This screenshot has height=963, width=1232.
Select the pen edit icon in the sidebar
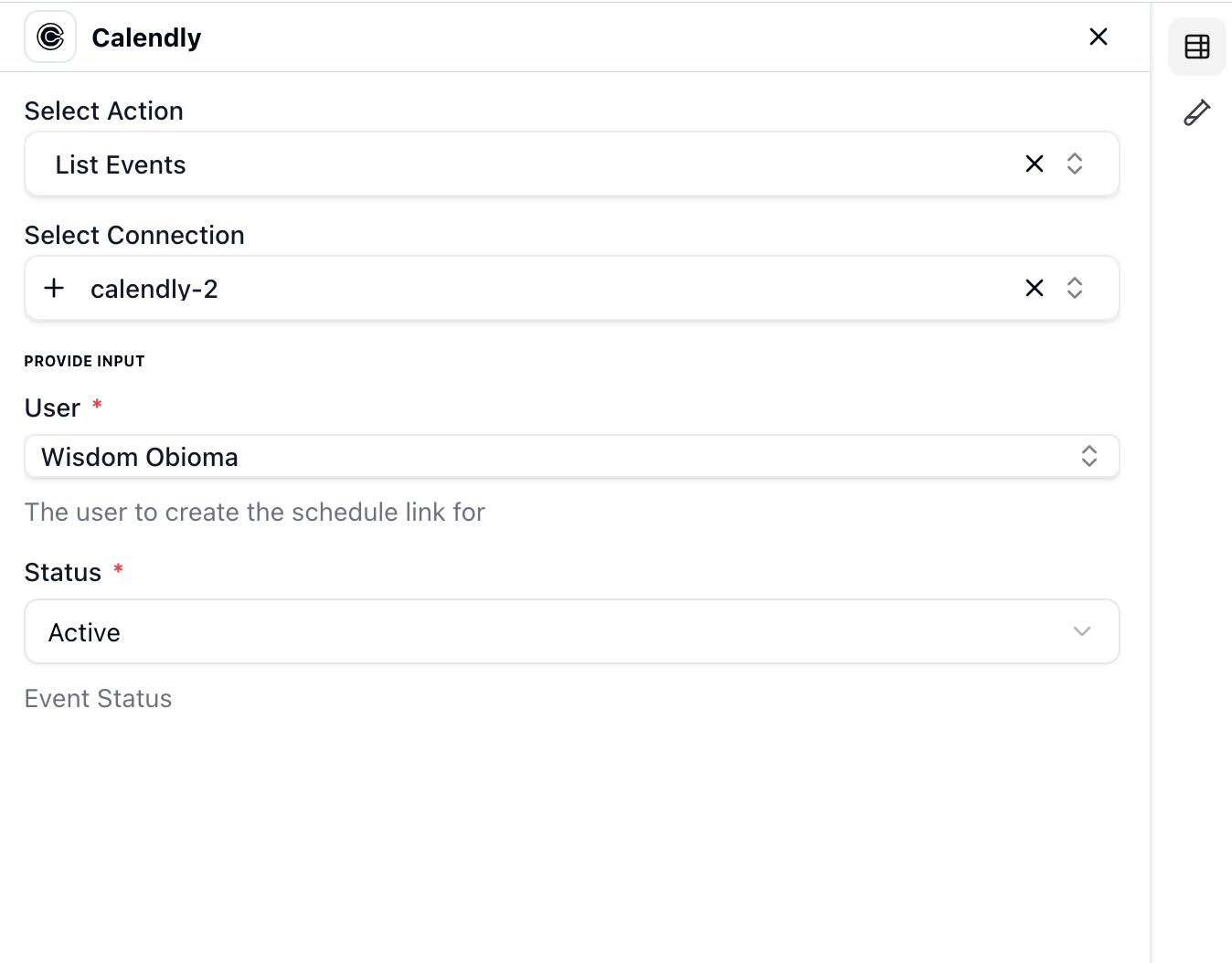tap(1196, 111)
